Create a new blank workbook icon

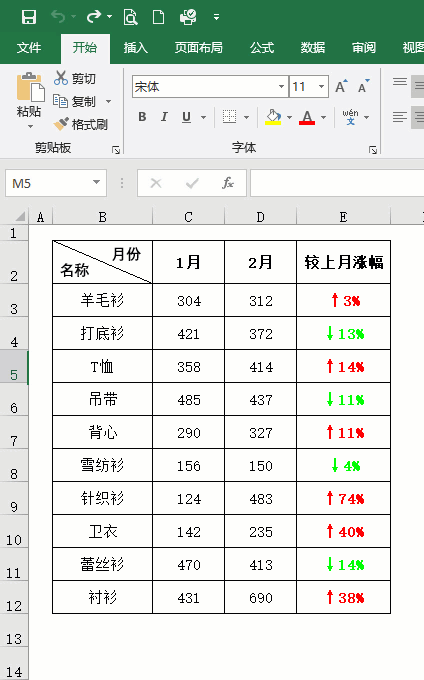[x=158, y=17]
